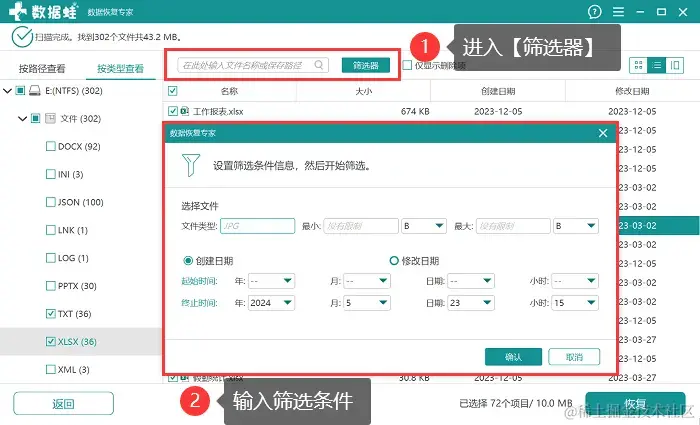Open the start time hour dropdown
This screenshot has width=700, height=425.
[575, 281]
